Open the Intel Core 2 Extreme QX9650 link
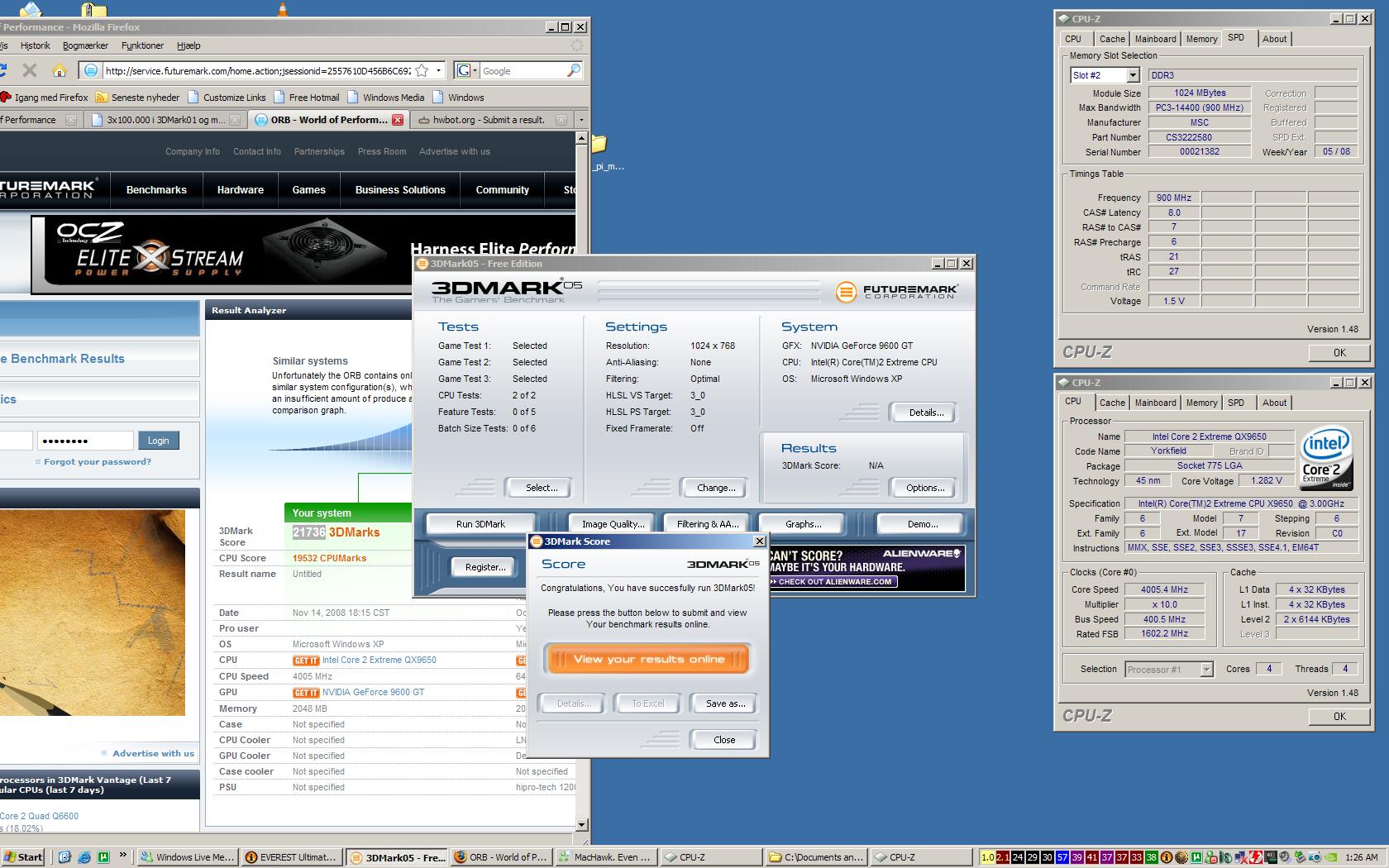1389x868 pixels. tap(379, 660)
